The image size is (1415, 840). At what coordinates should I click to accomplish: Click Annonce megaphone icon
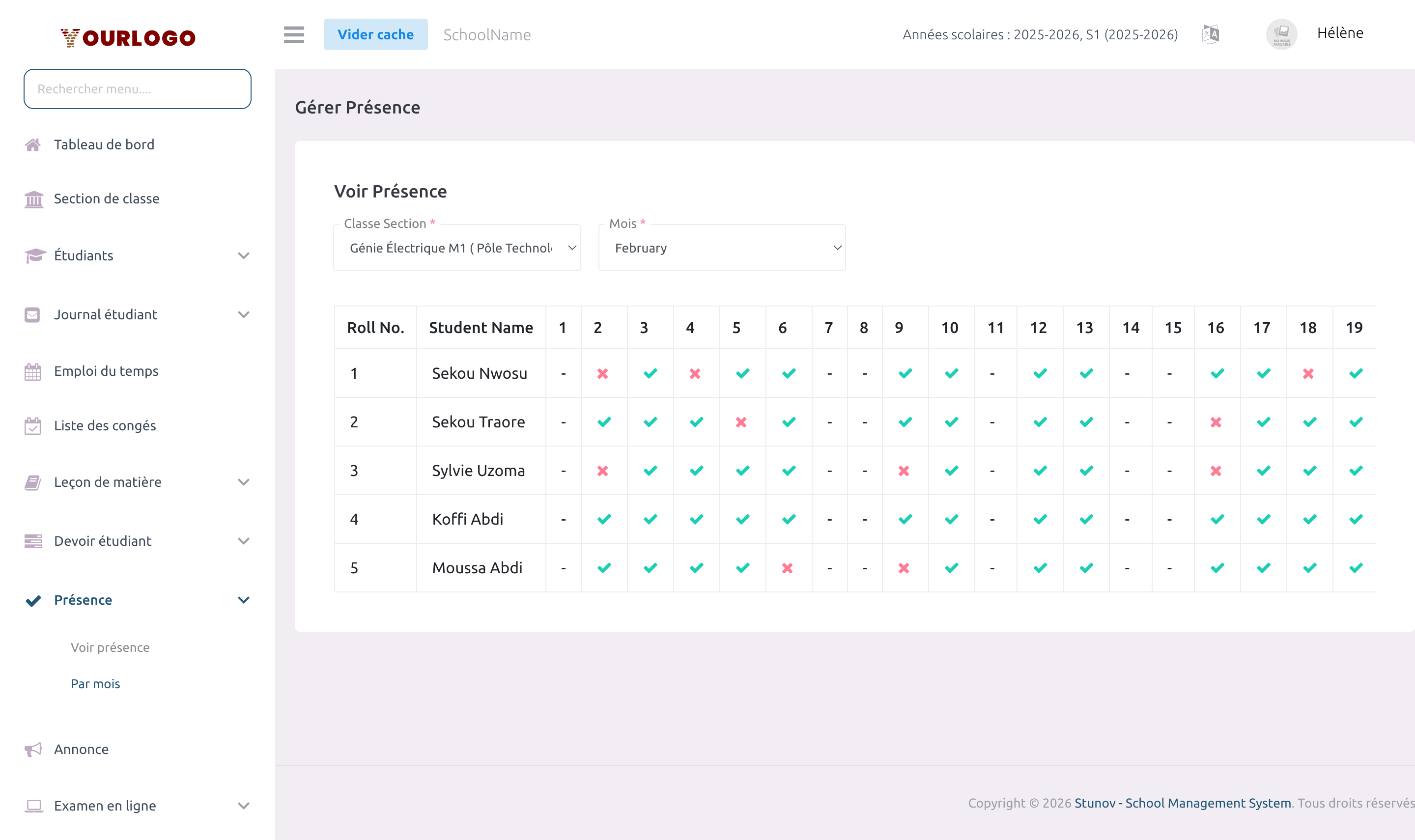pyautogui.click(x=33, y=750)
